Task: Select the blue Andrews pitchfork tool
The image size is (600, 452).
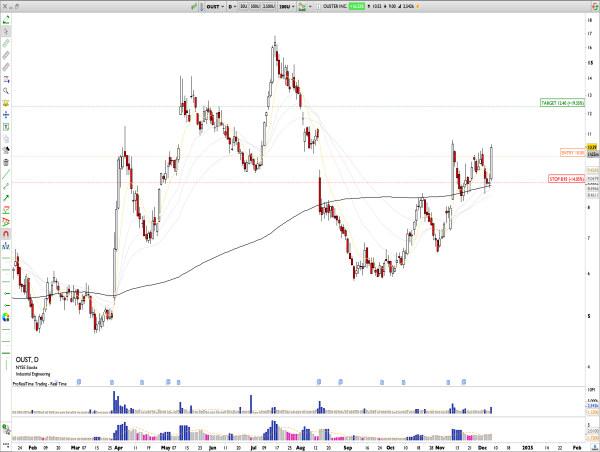Action: pyautogui.click(x=6, y=246)
